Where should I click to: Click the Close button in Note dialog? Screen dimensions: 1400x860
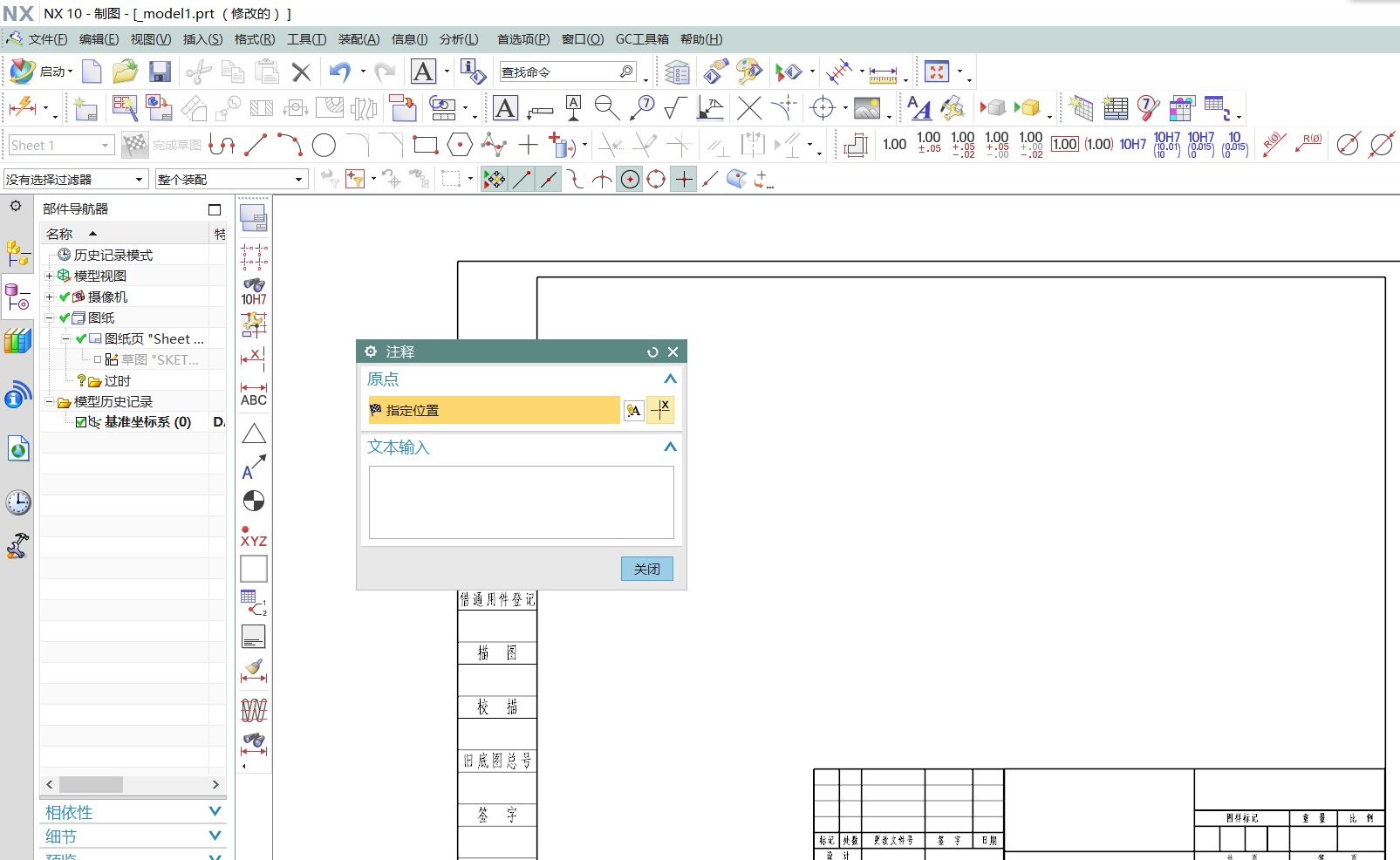[x=647, y=569]
